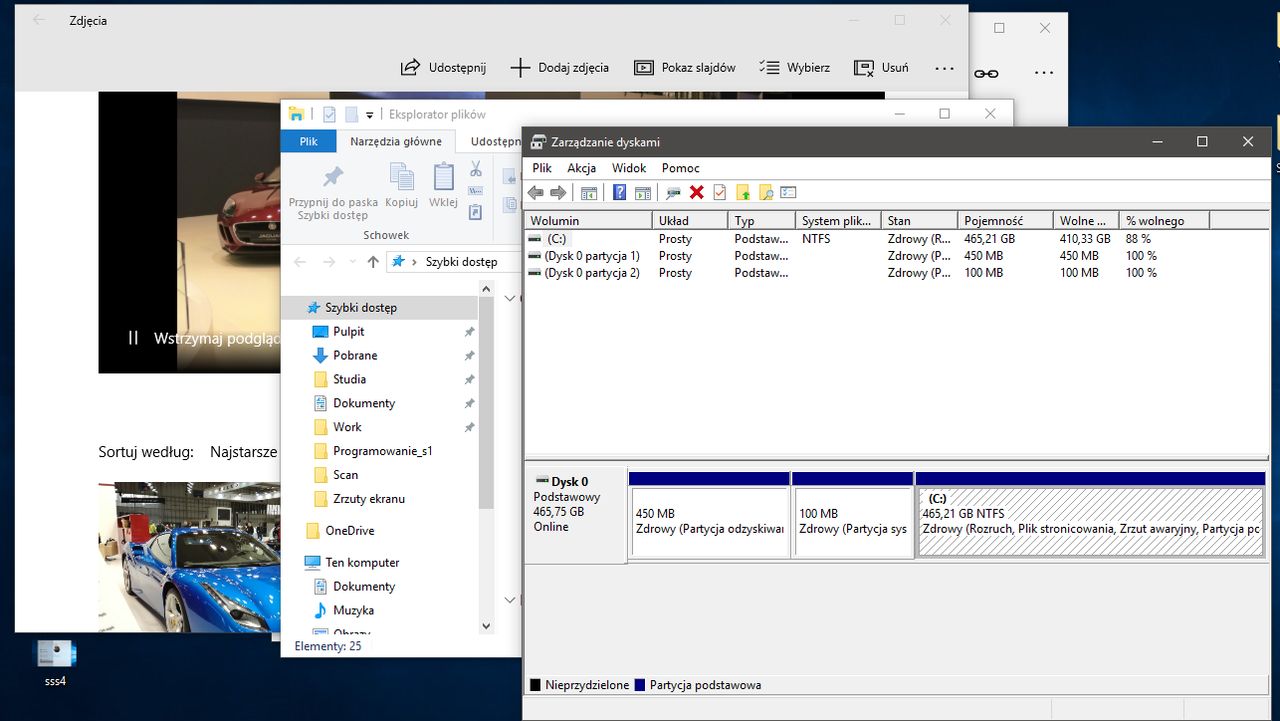Click the Usuń delete icon in Zdjęcia

point(863,68)
